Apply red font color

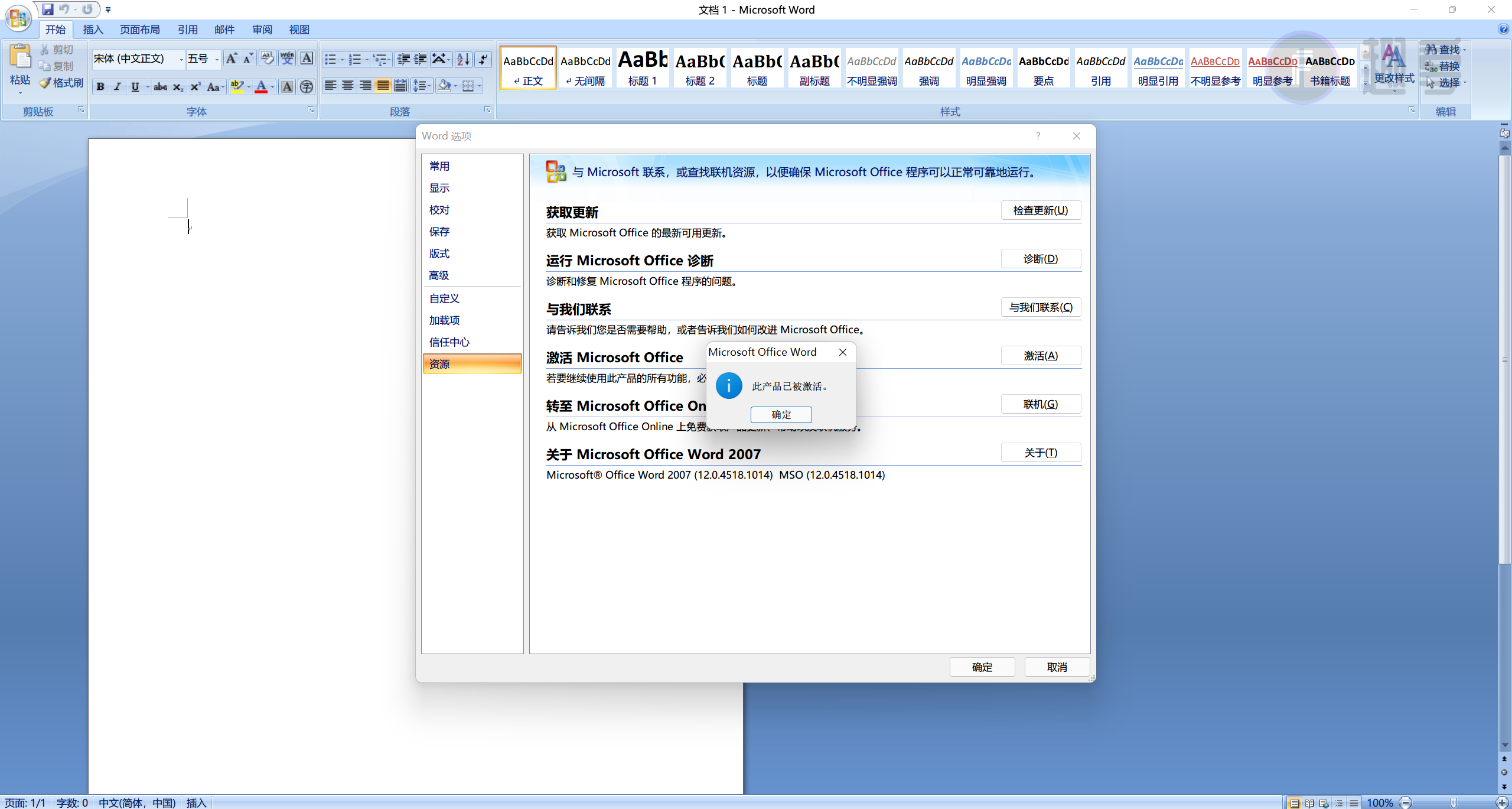261,87
